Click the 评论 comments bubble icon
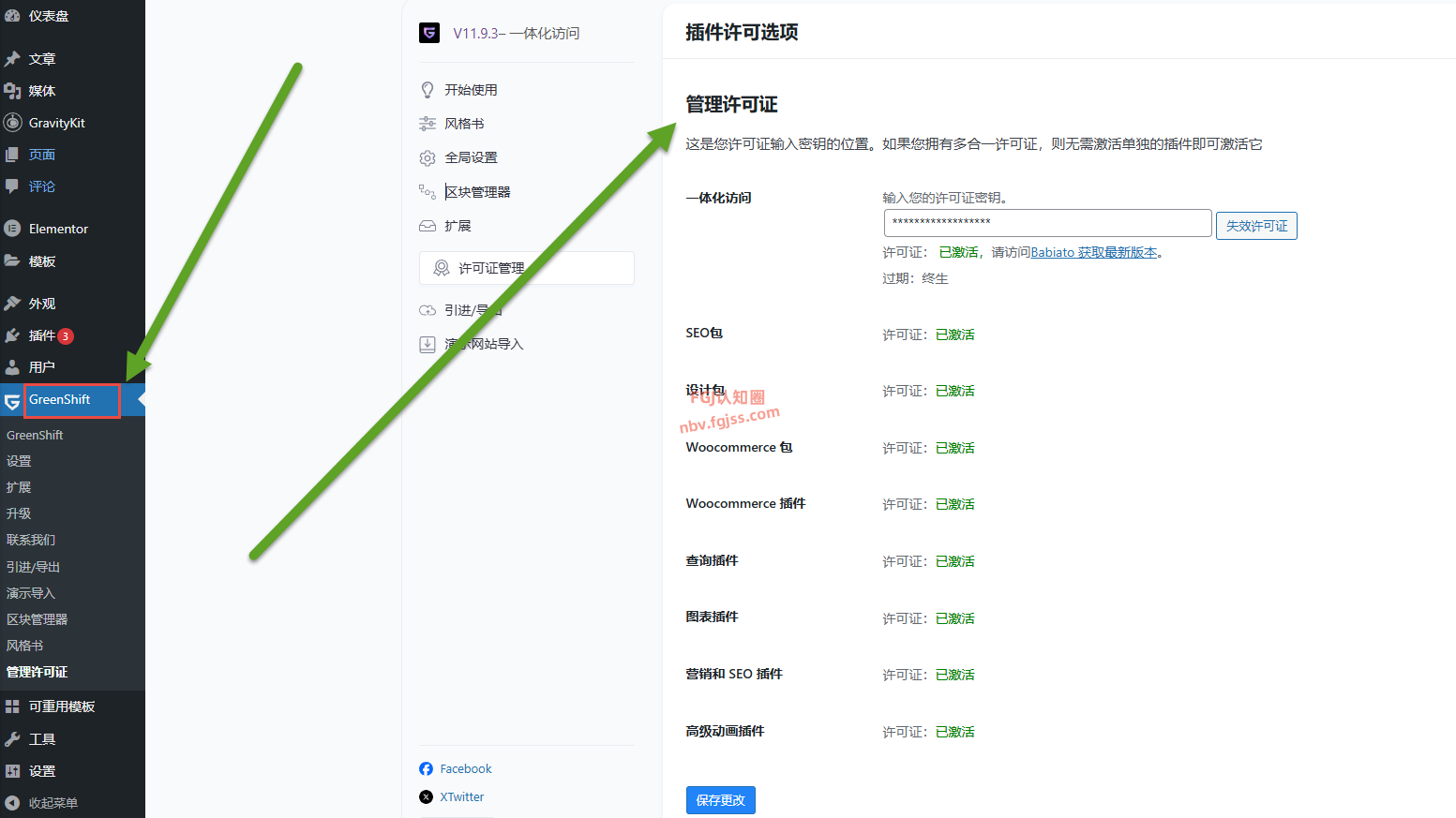The width and height of the screenshot is (1456, 818). tap(12, 186)
